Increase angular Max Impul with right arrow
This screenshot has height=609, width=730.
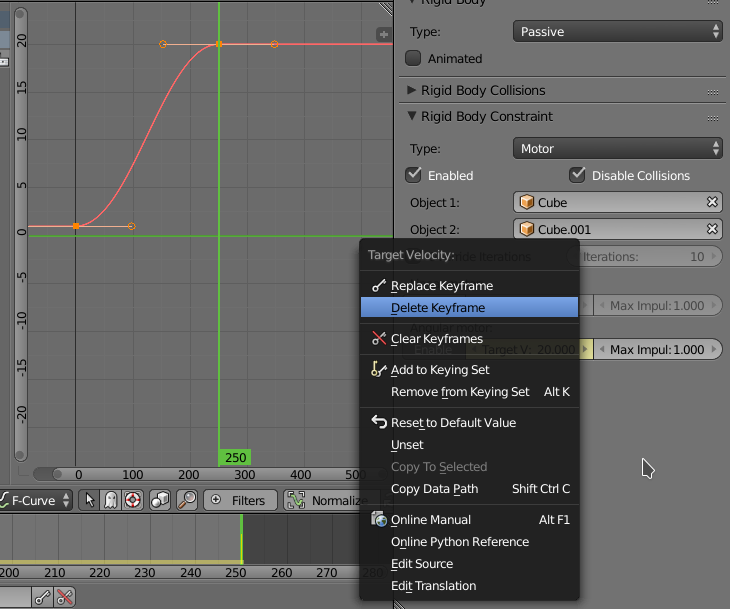pyautogui.click(x=714, y=349)
